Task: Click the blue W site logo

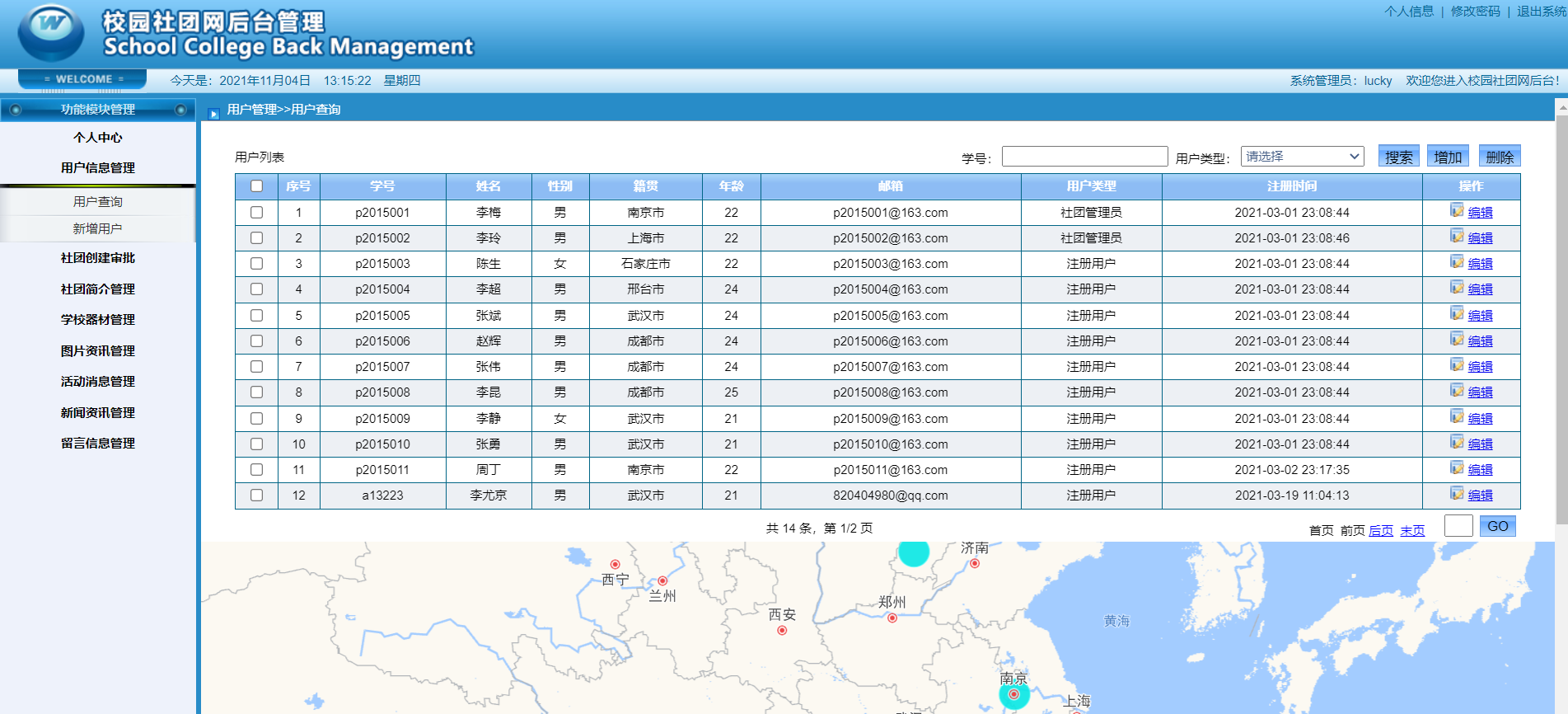Action: pyautogui.click(x=51, y=32)
